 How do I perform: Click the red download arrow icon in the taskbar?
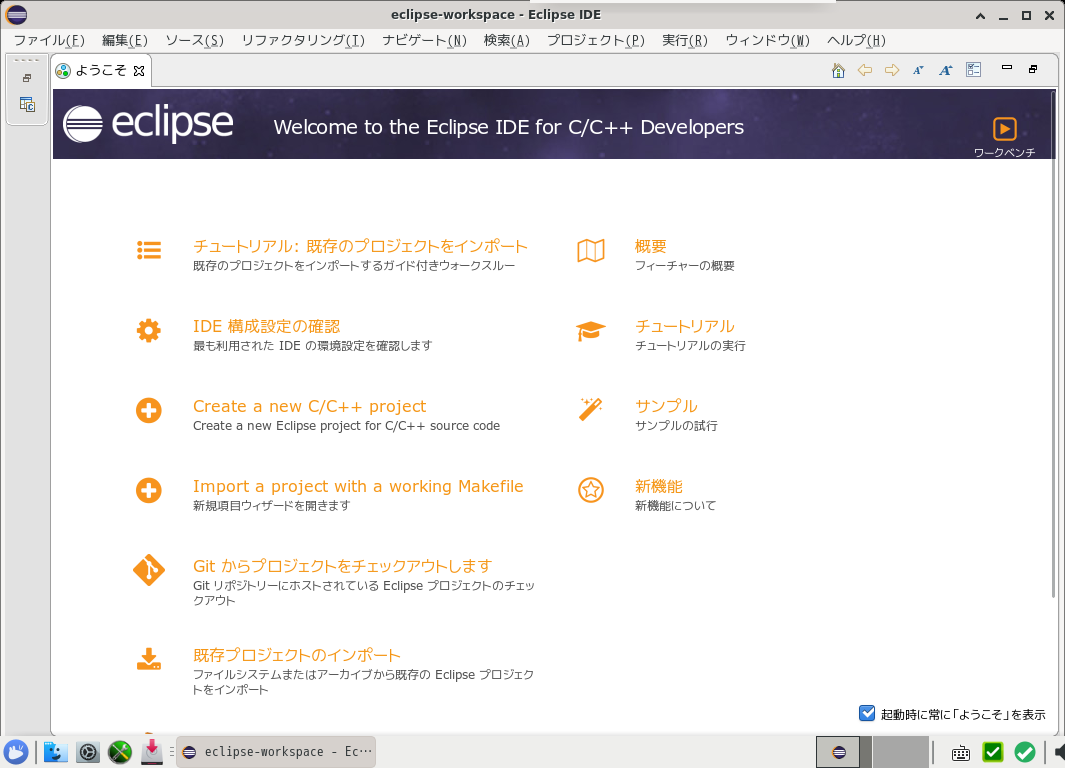(152, 752)
